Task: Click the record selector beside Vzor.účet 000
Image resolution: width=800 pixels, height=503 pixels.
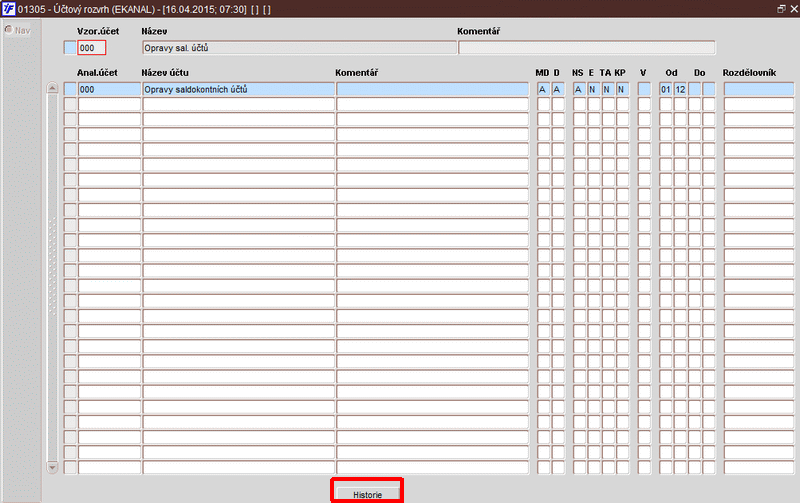Action: (70, 48)
